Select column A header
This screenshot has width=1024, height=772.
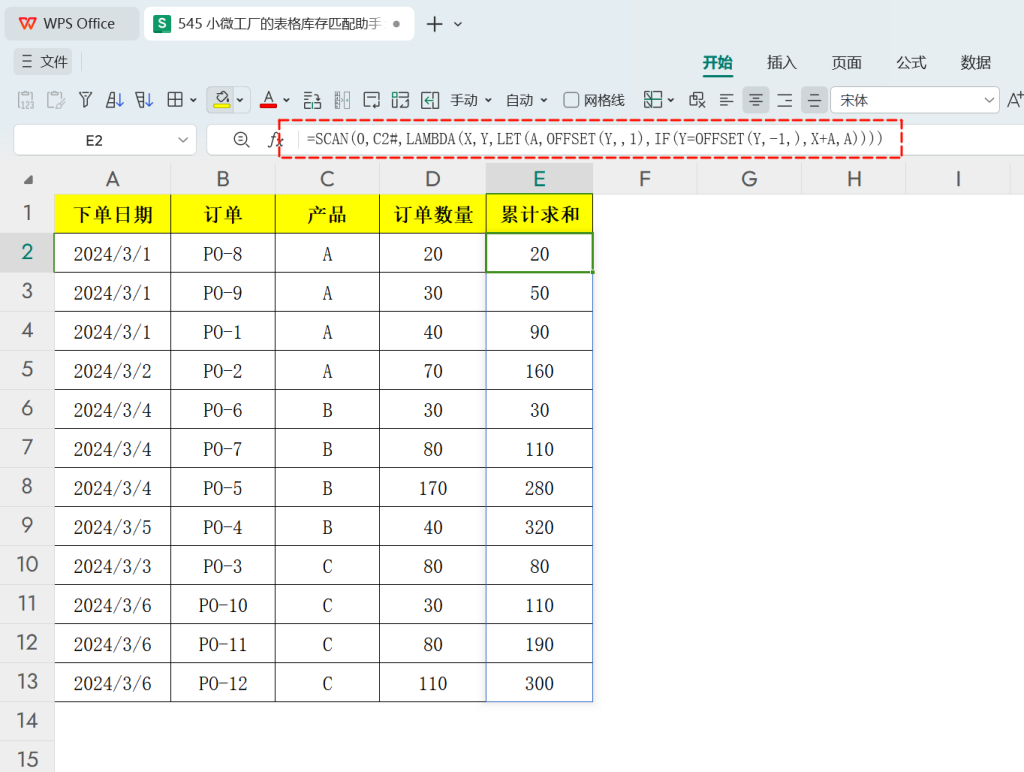click(112, 178)
